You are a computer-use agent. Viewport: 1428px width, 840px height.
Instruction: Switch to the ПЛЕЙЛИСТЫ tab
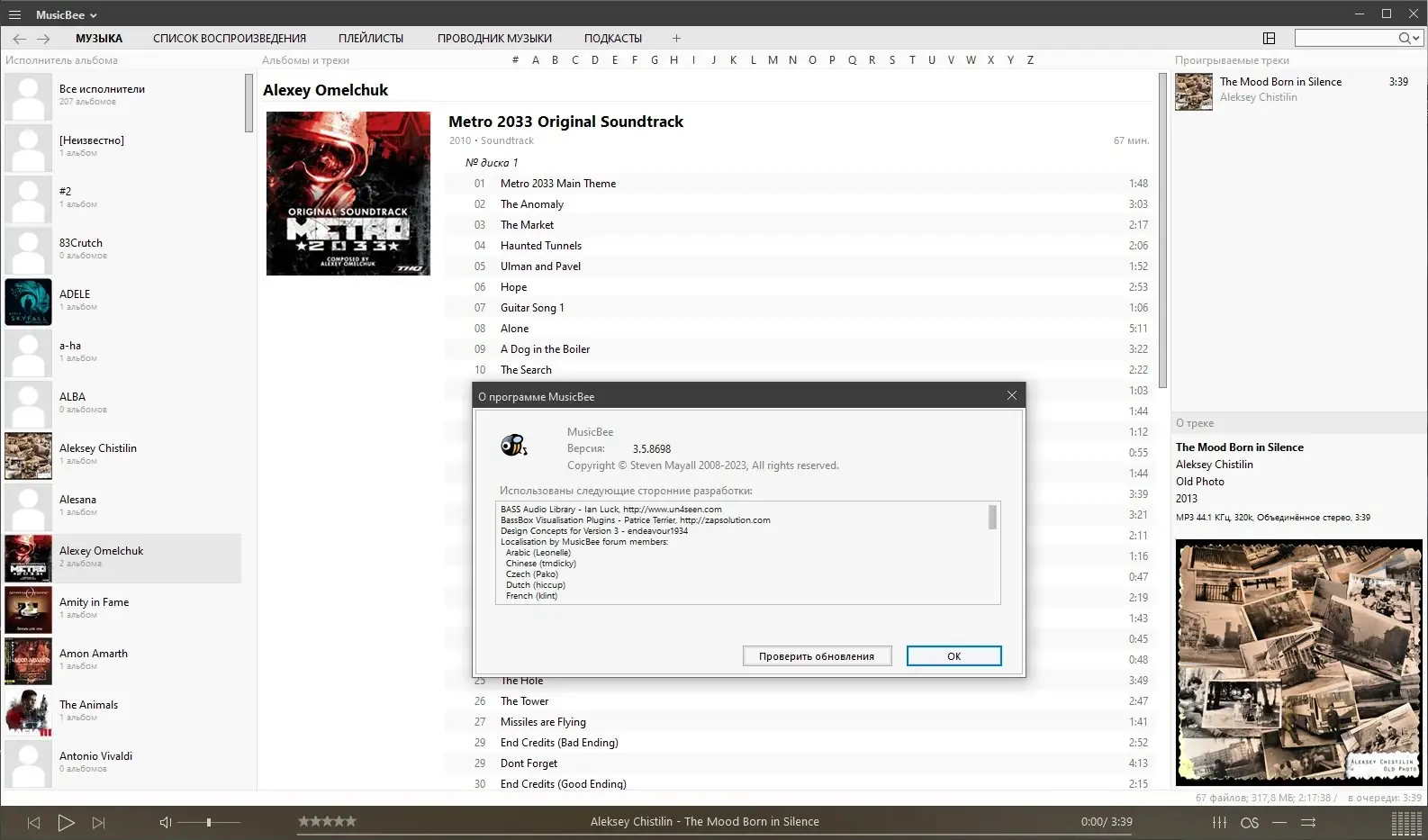371,39
